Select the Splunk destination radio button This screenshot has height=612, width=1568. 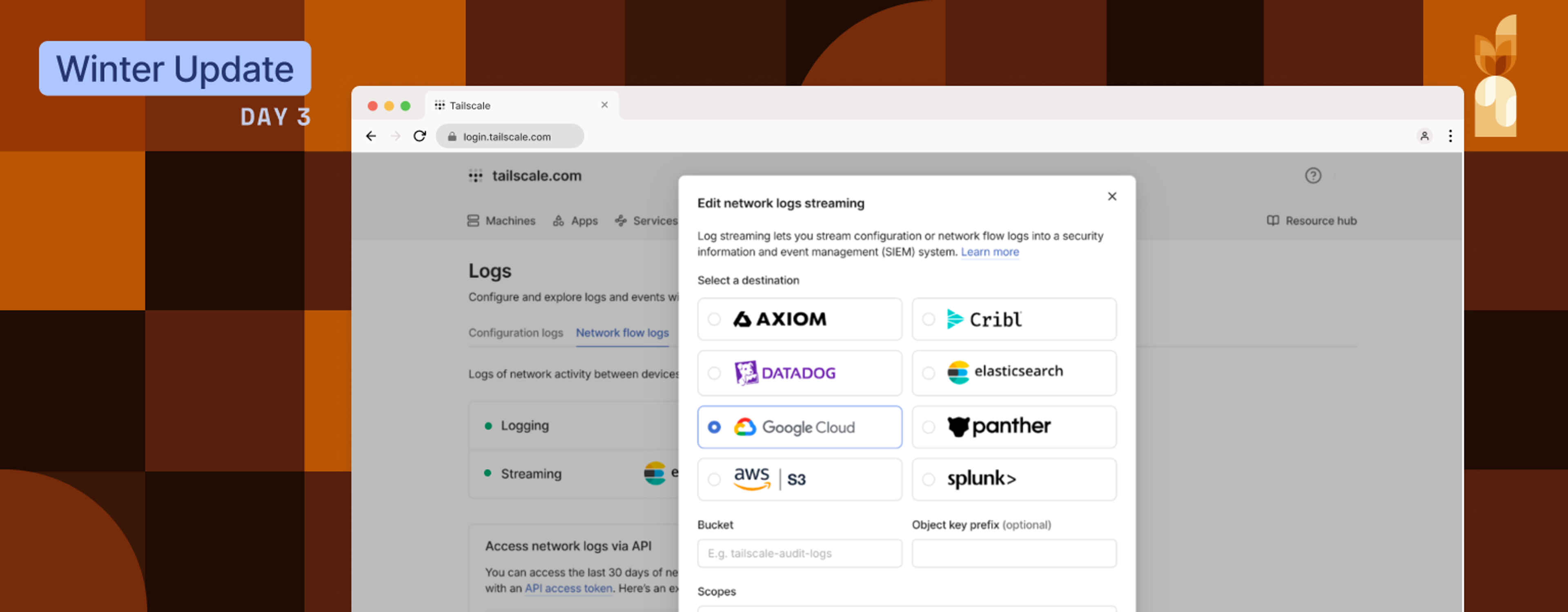click(x=928, y=479)
